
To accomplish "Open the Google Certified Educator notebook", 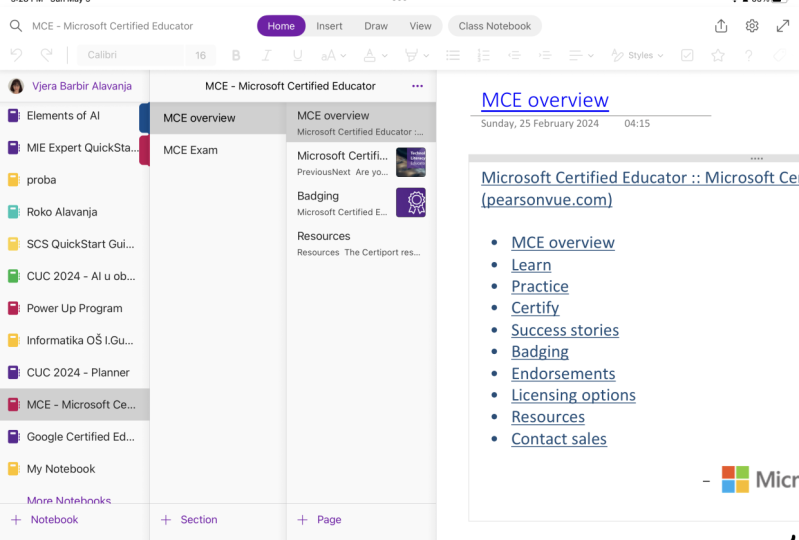I will 74,437.
